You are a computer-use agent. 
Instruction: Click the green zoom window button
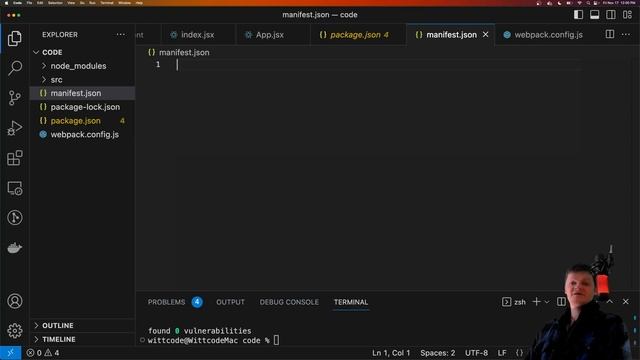19,15
